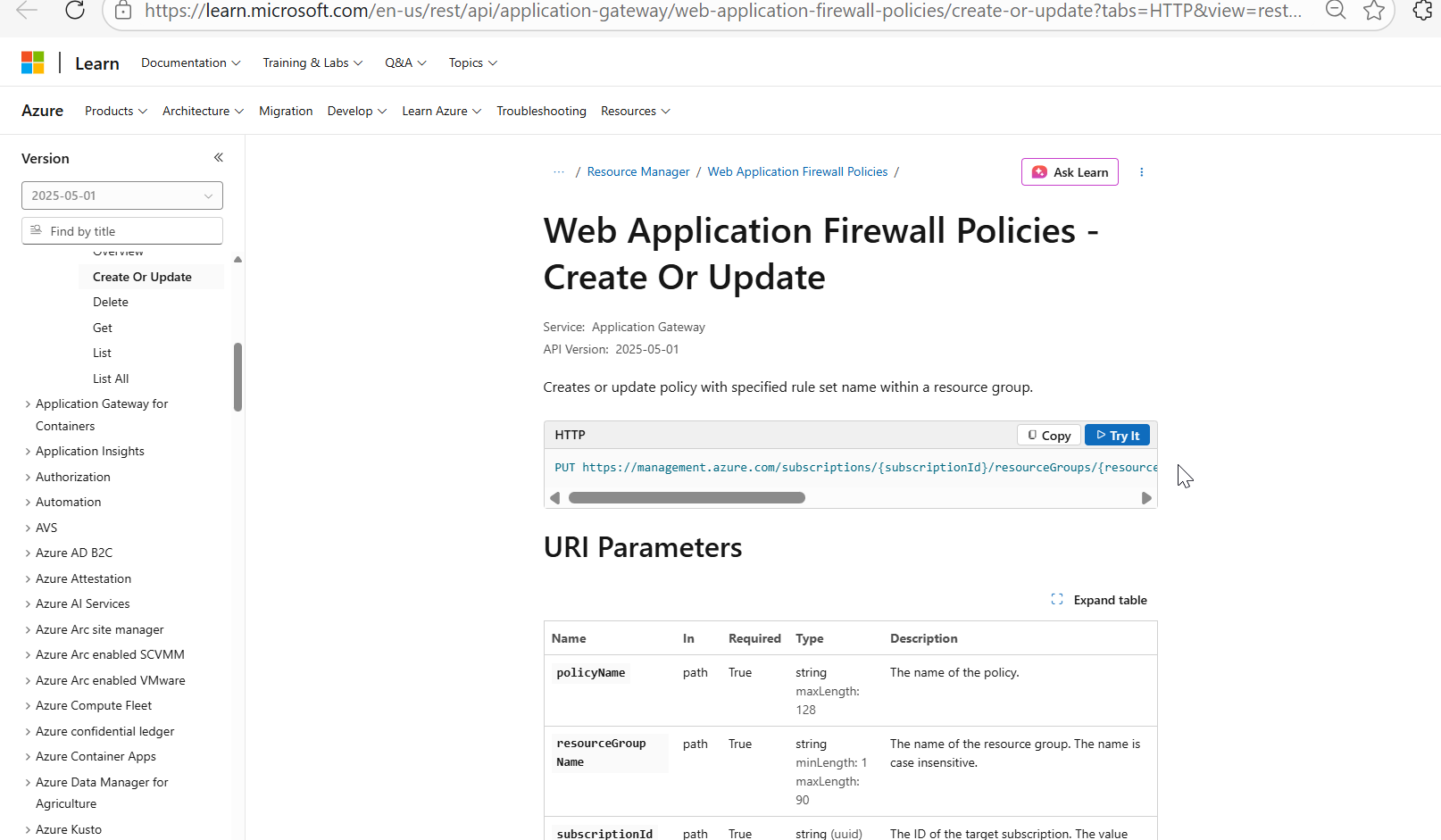Select List All in the sidebar
Viewport: 1441px width, 840px height.
click(x=111, y=378)
